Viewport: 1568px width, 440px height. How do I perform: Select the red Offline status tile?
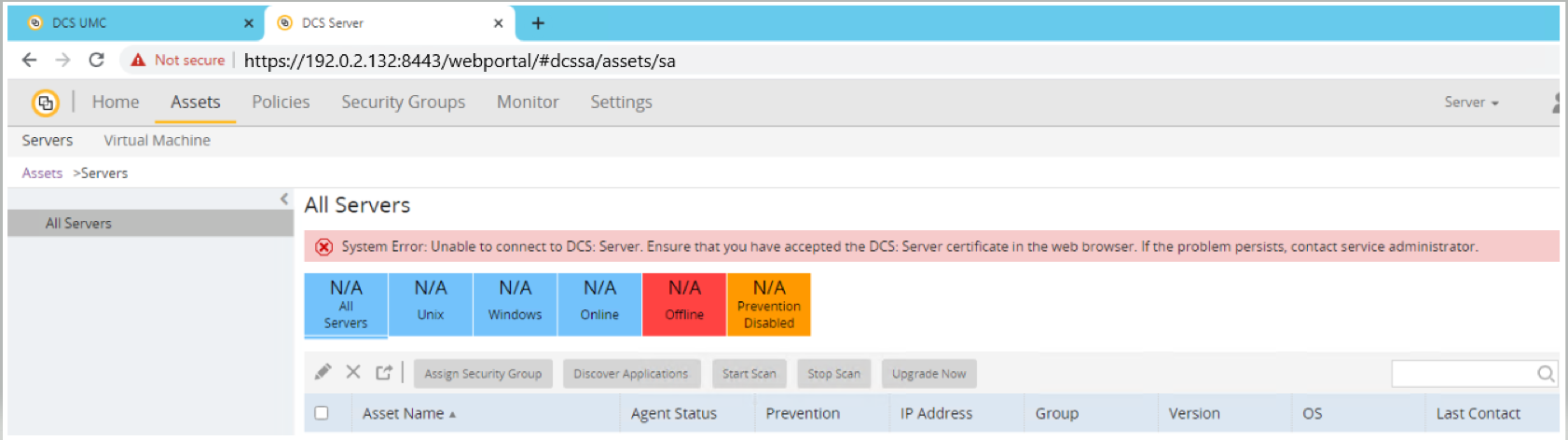684,304
